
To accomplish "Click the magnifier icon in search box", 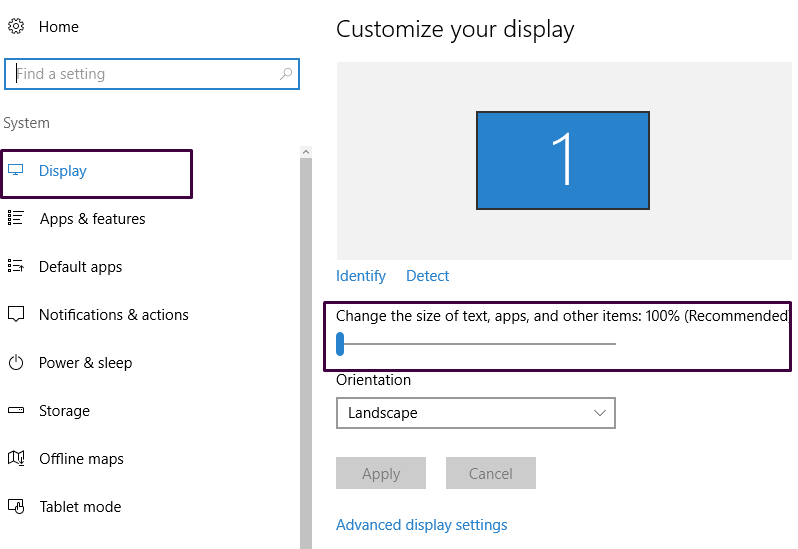I will (x=286, y=74).
